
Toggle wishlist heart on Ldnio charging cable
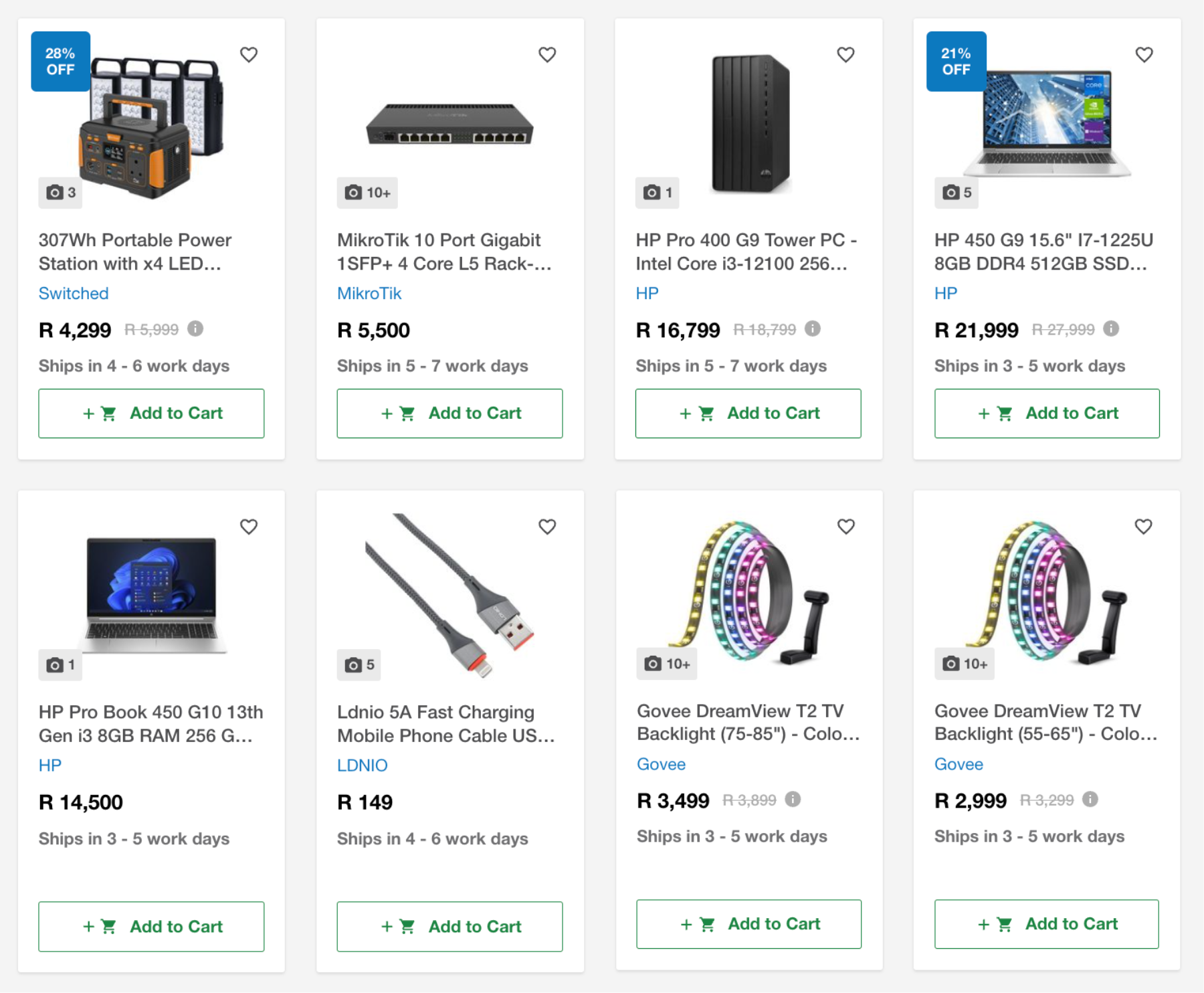(x=547, y=527)
